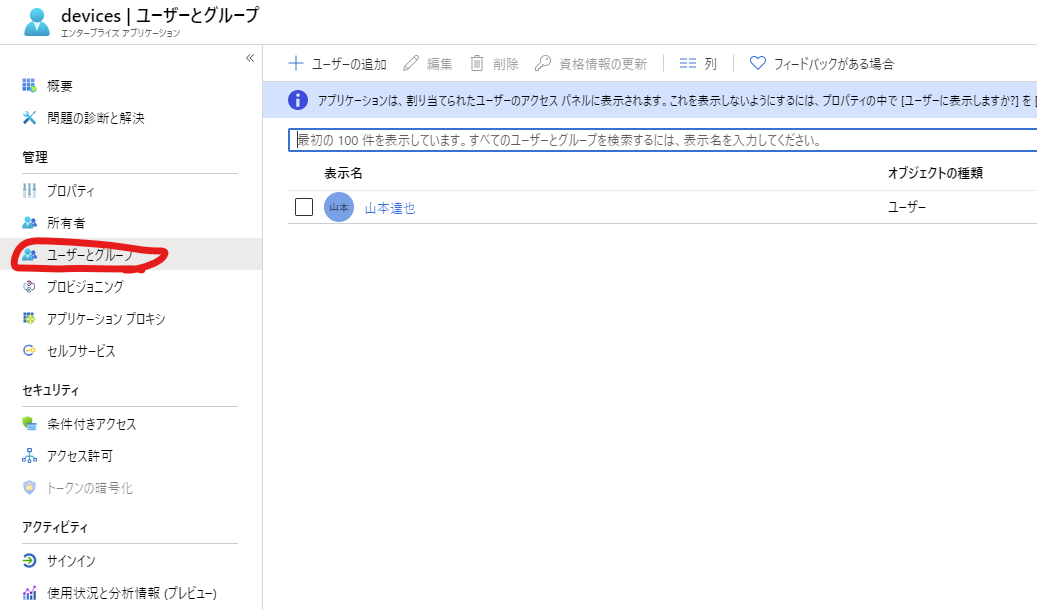Viewport: 1037px width, 610px height.
Task: Click the 所有者 people icon
Action: point(29,222)
